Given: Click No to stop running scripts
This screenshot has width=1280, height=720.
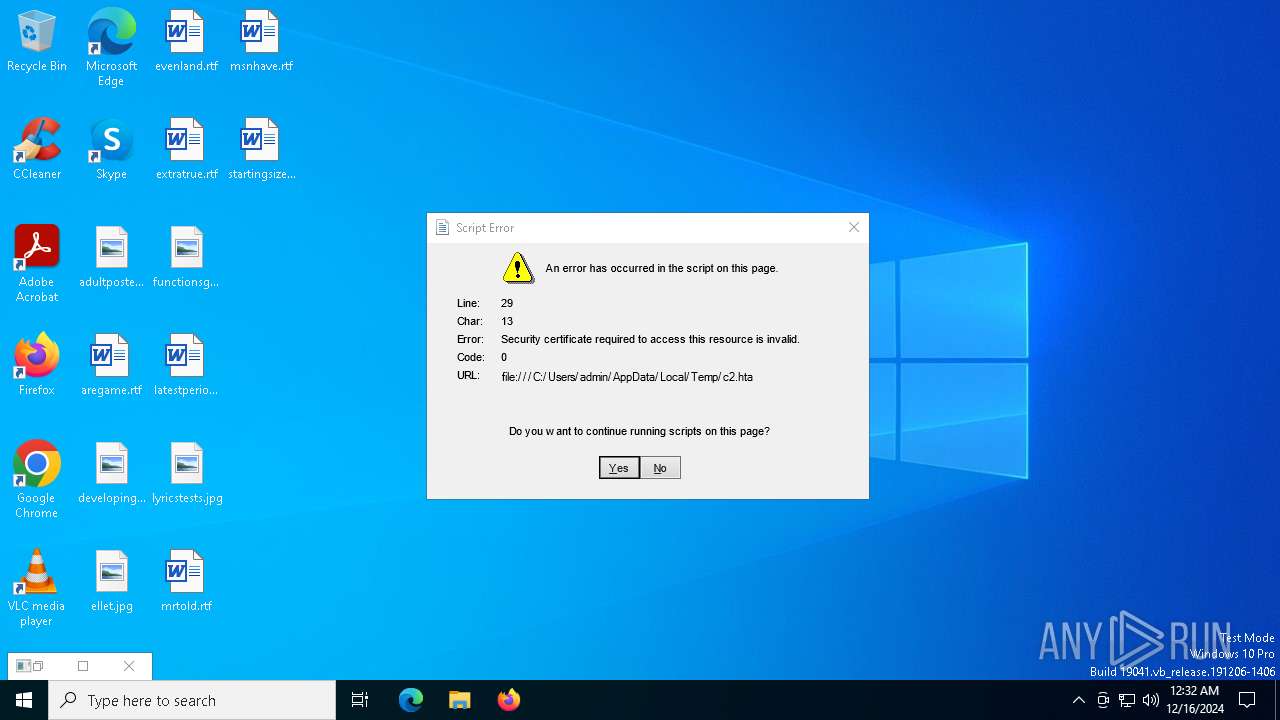Looking at the screenshot, I should [660, 468].
